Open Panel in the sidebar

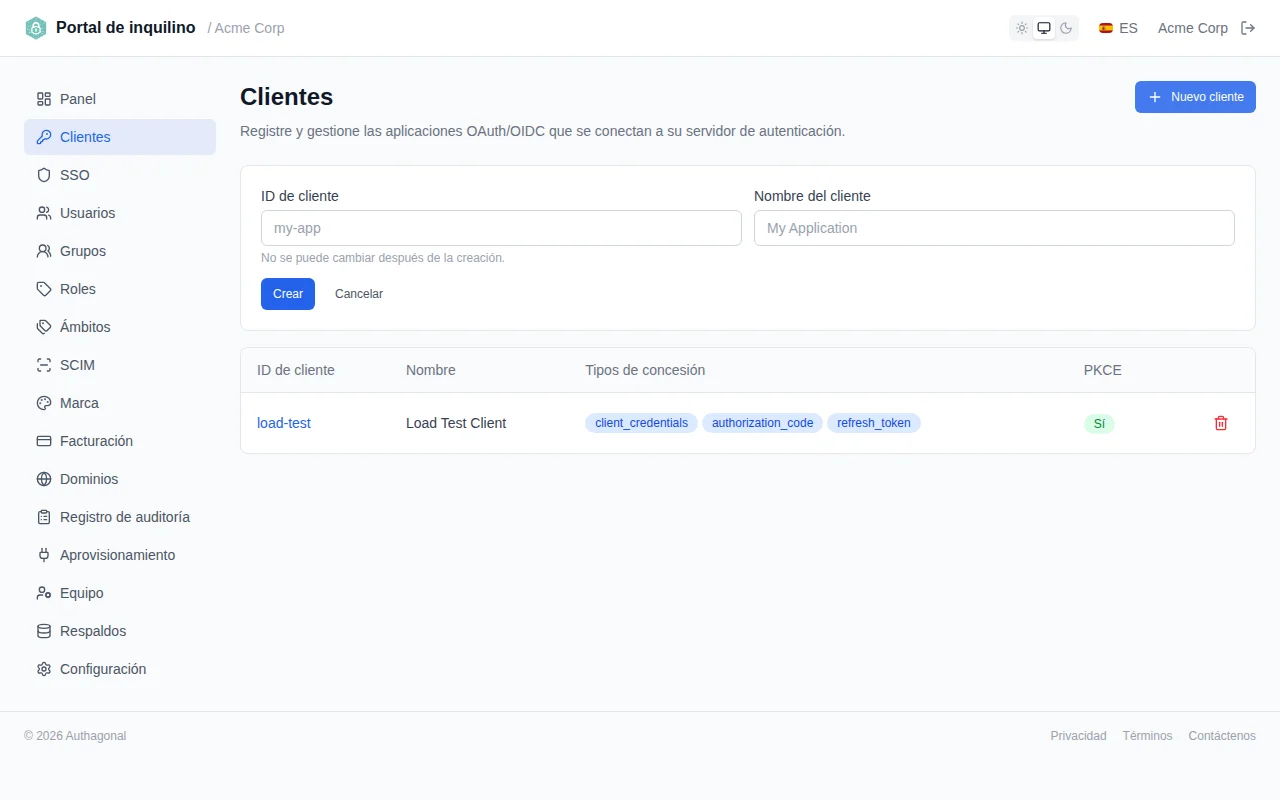(x=120, y=99)
